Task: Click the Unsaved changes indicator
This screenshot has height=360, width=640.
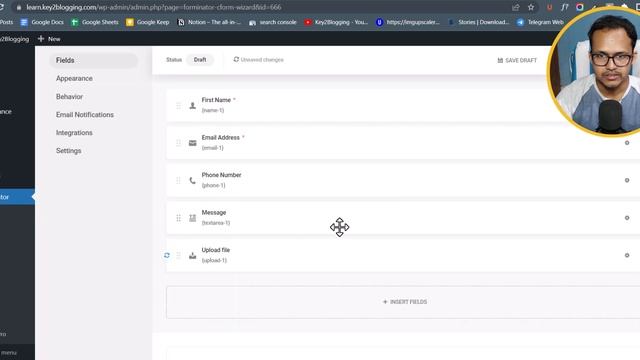Action: [258, 60]
